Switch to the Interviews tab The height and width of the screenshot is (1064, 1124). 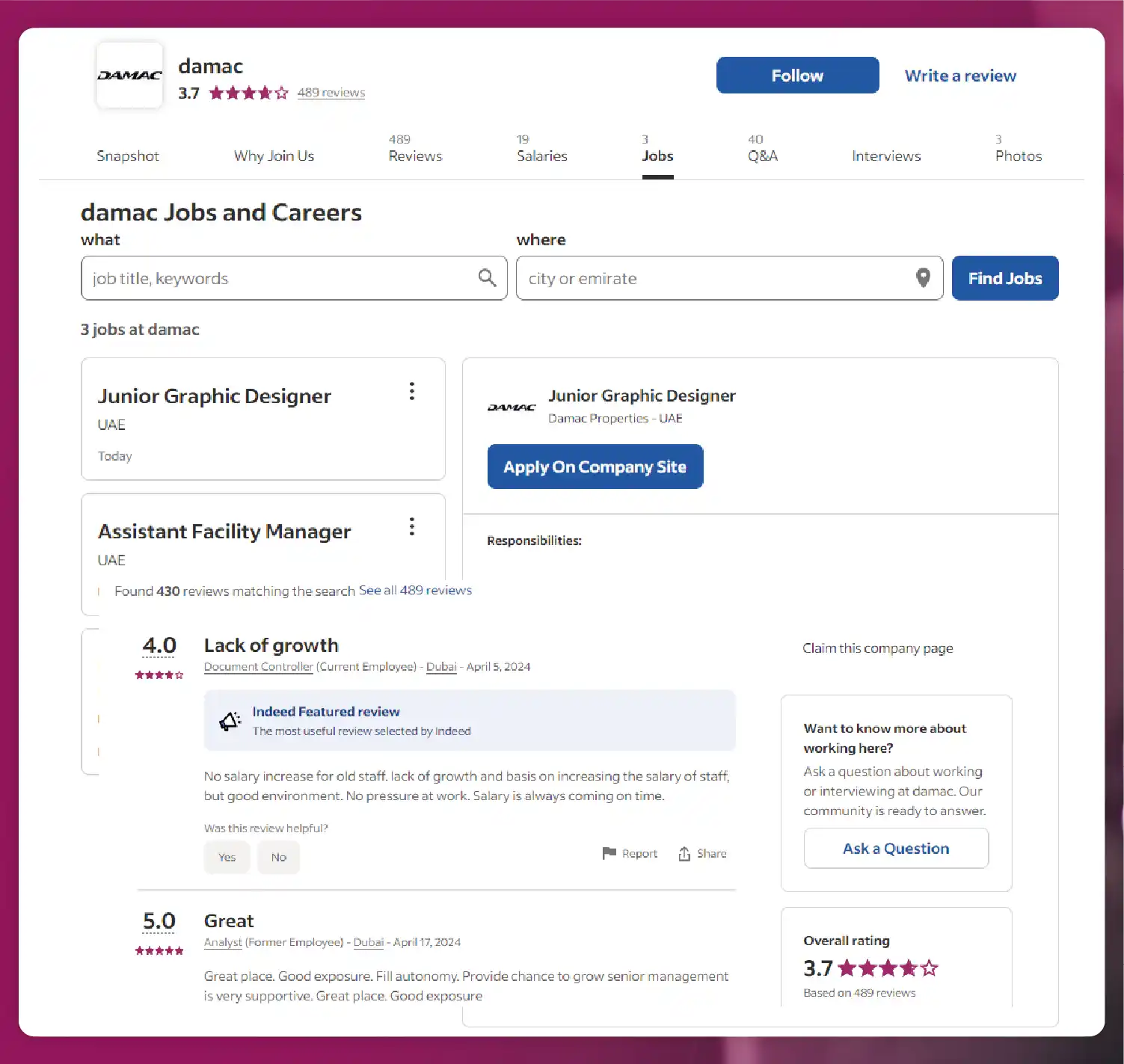(x=886, y=156)
